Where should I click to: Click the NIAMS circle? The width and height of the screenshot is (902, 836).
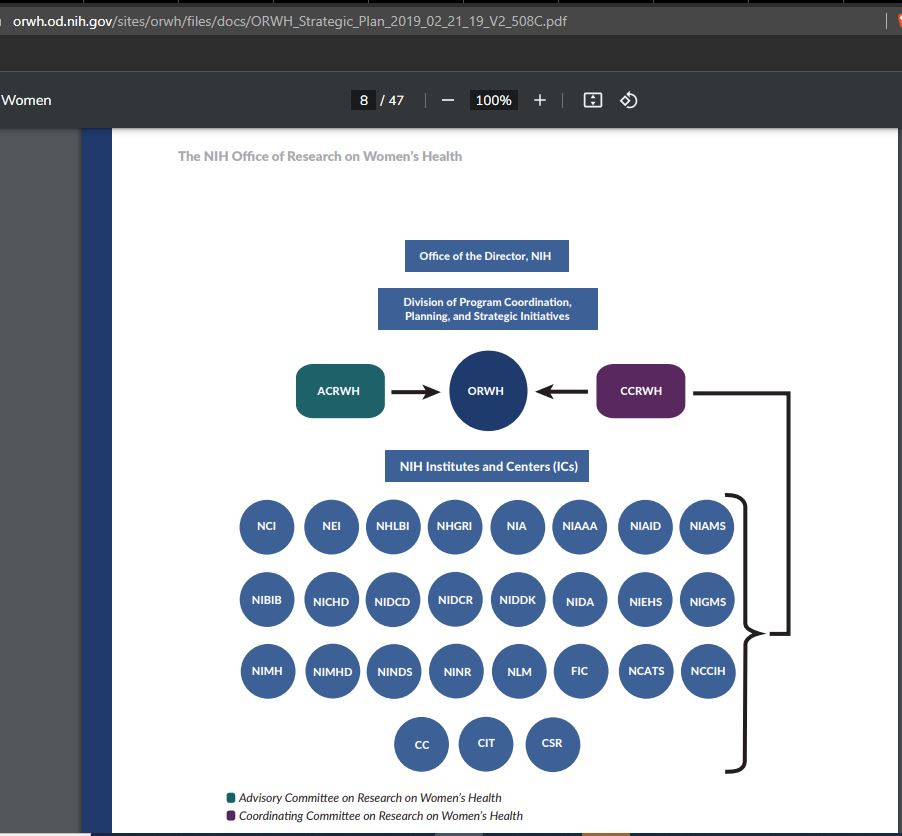click(707, 526)
